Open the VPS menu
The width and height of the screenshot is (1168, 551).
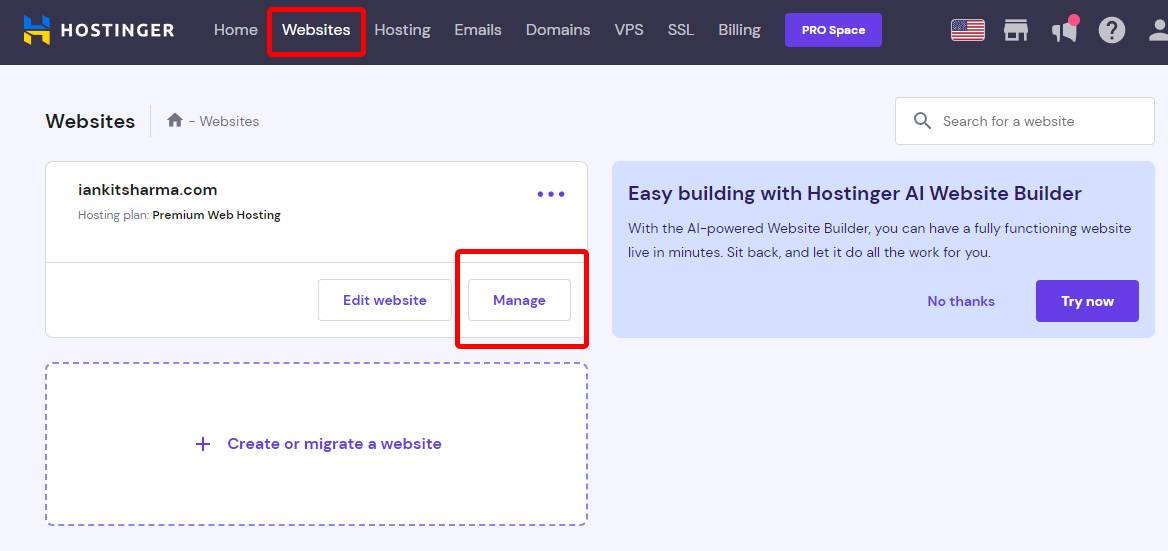pos(629,30)
